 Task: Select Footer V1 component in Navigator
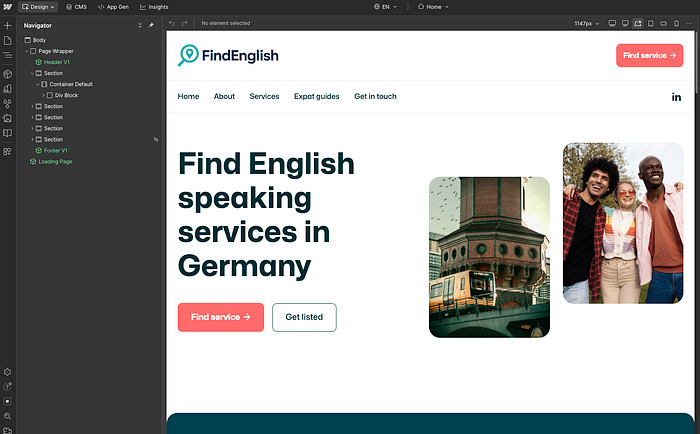[55, 150]
